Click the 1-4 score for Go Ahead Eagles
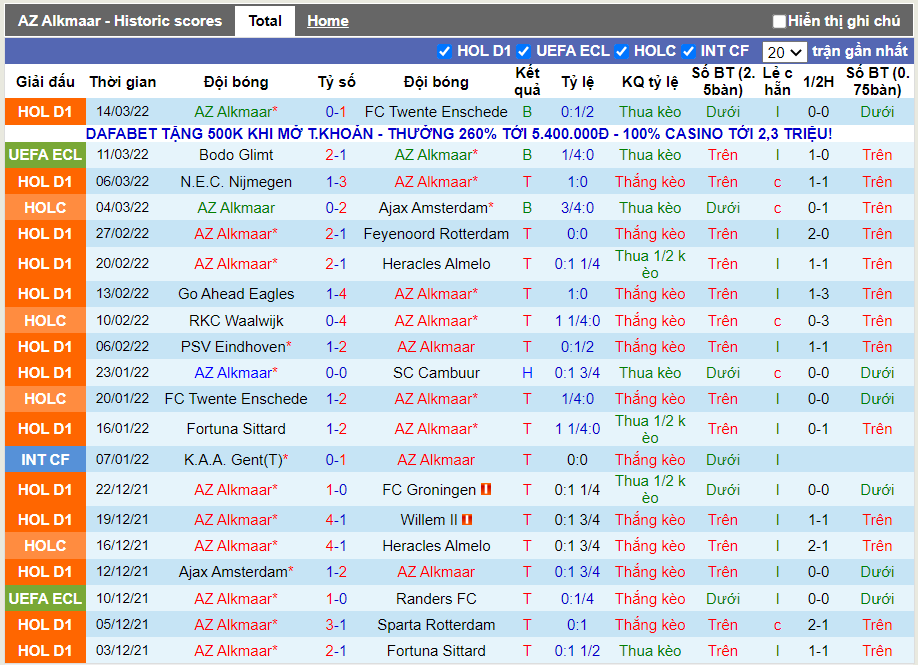Screen dimensions: 918x665 (336, 294)
